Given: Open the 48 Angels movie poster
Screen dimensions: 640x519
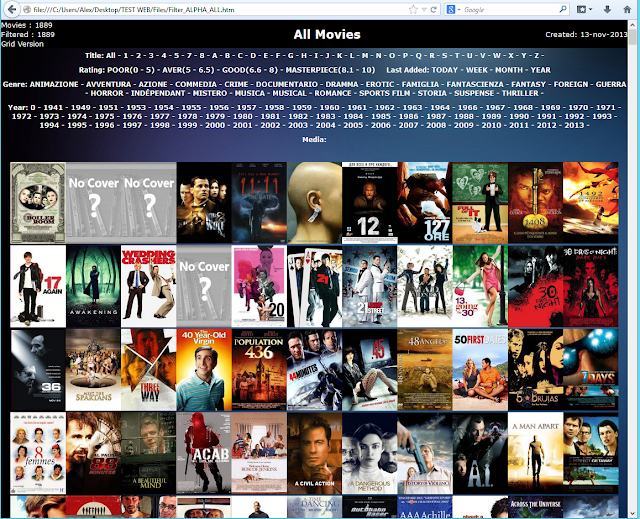Looking at the screenshot, I should tap(425, 370).
